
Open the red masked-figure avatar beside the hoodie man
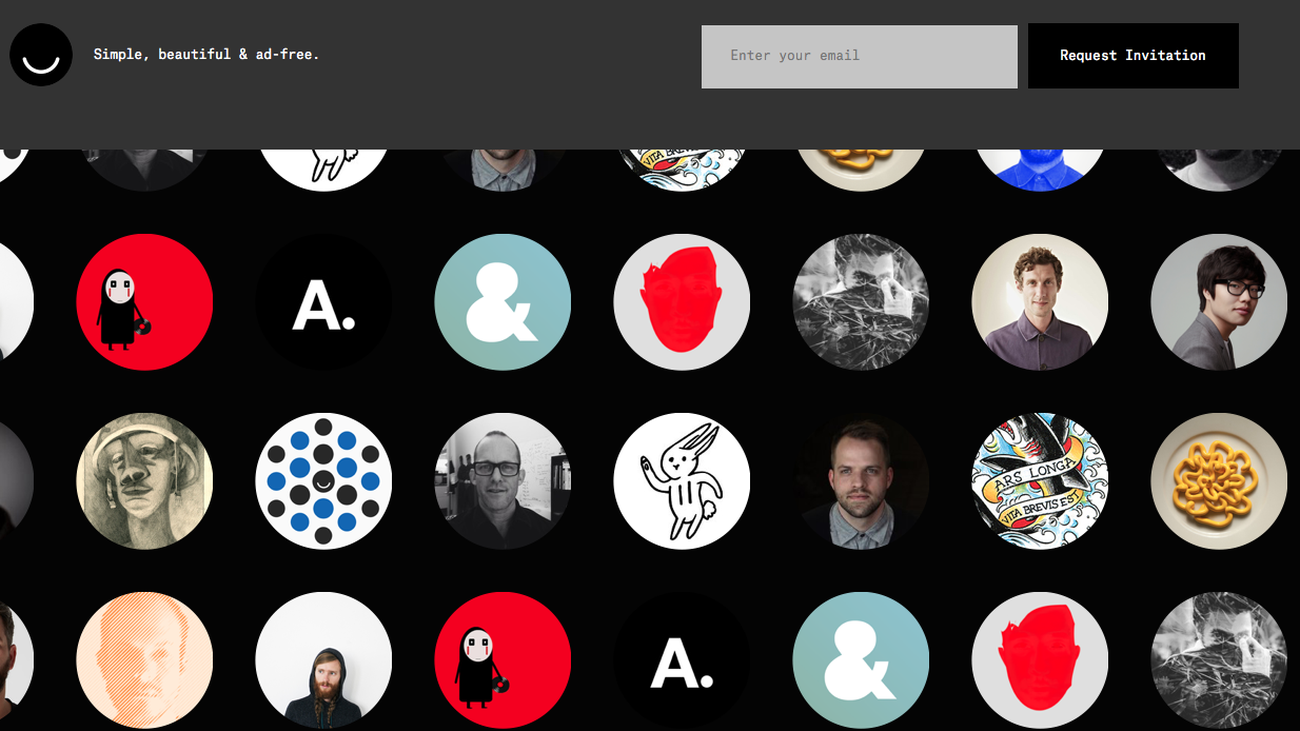click(x=502, y=660)
